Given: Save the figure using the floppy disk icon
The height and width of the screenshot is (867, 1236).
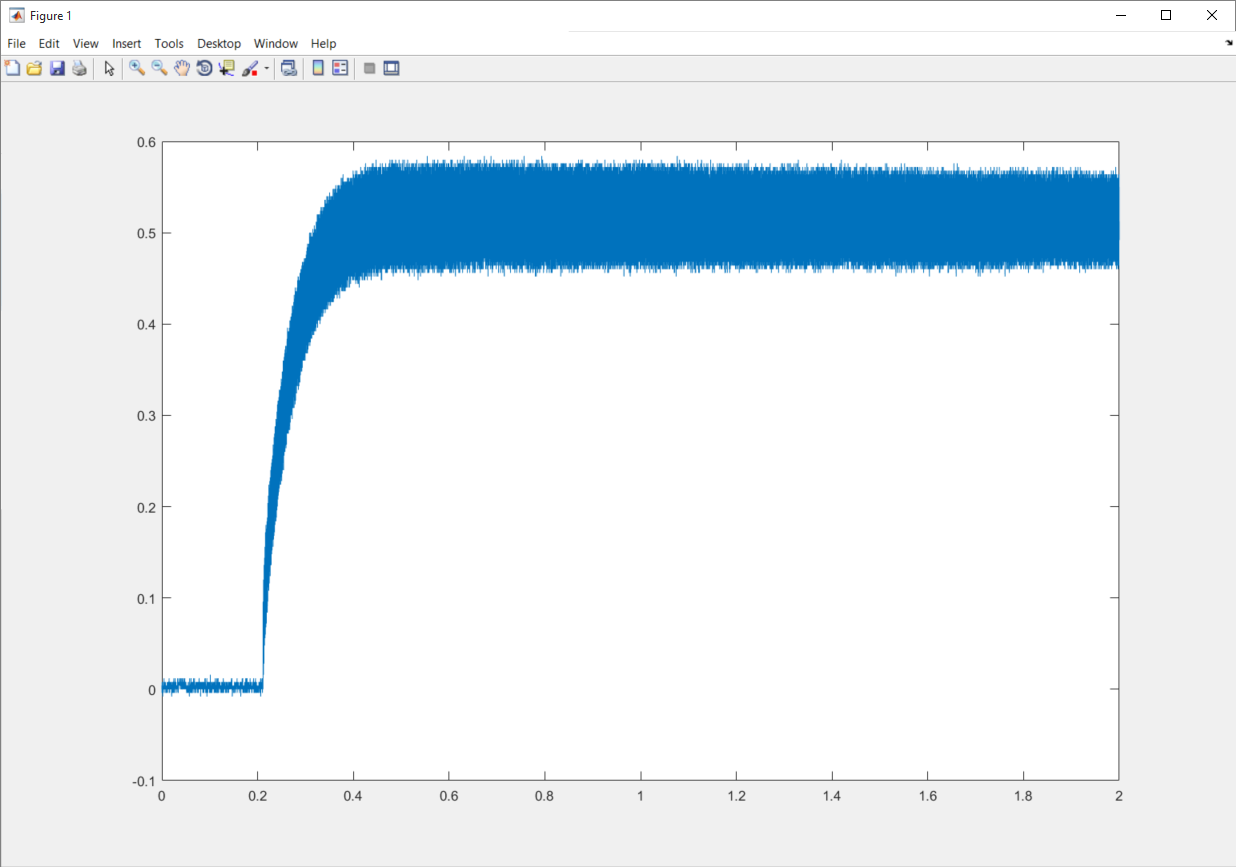Looking at the screenshot, I should pyautogui.click(x=57, y=68).
